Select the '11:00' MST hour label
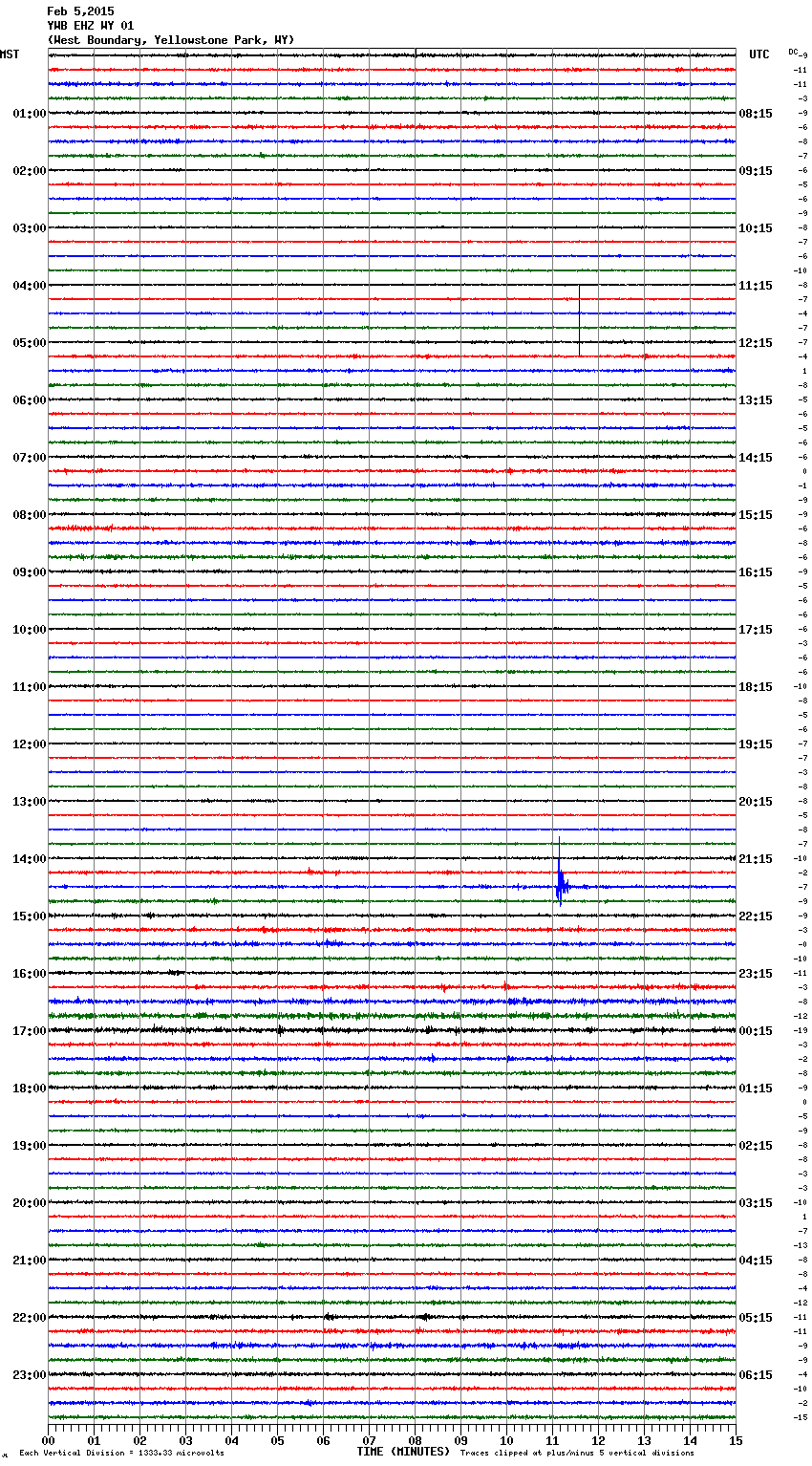 click(30, 687)
